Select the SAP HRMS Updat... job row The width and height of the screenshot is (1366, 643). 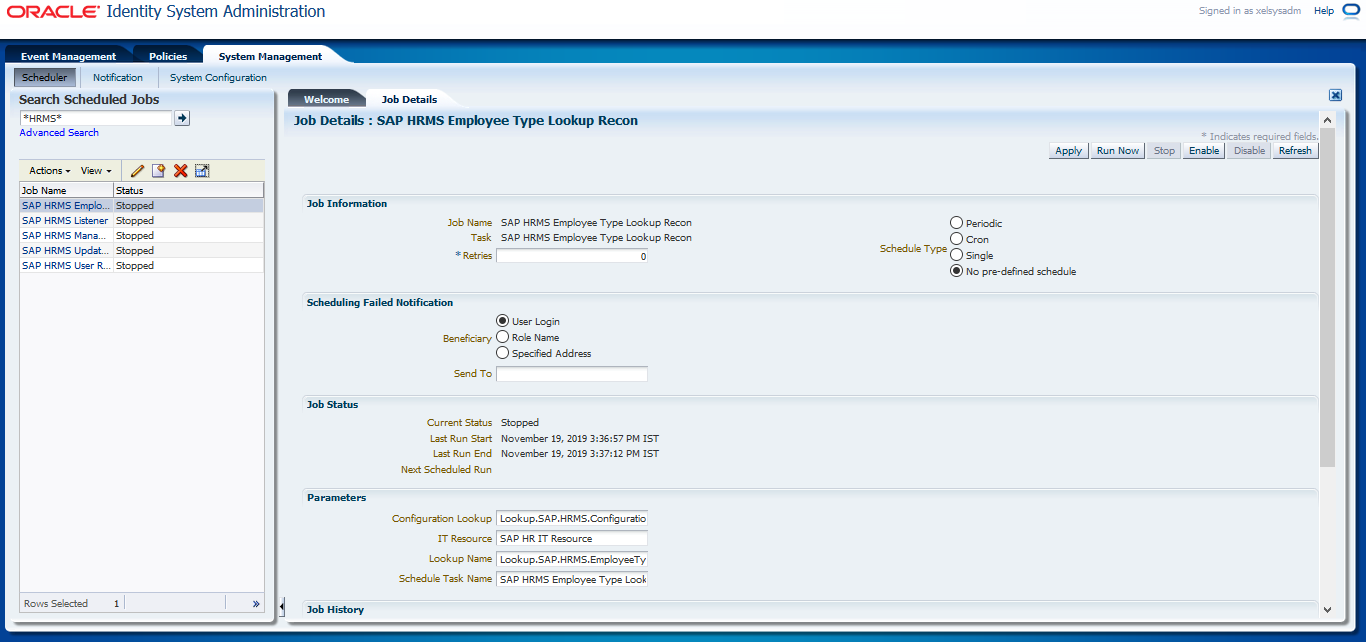(142, 250)
